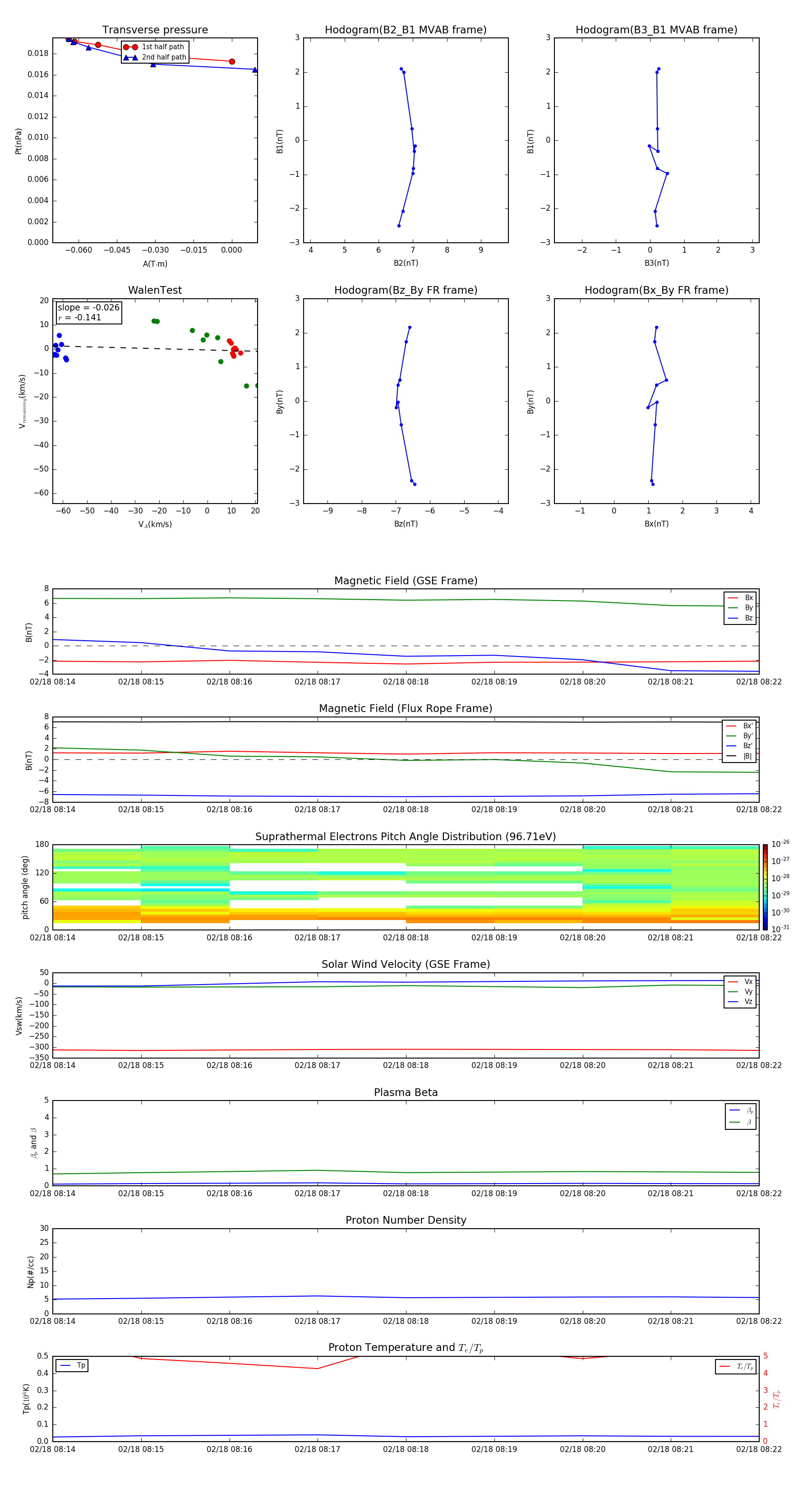Click the 'slope = -0.026' annotation

point(88,308)
